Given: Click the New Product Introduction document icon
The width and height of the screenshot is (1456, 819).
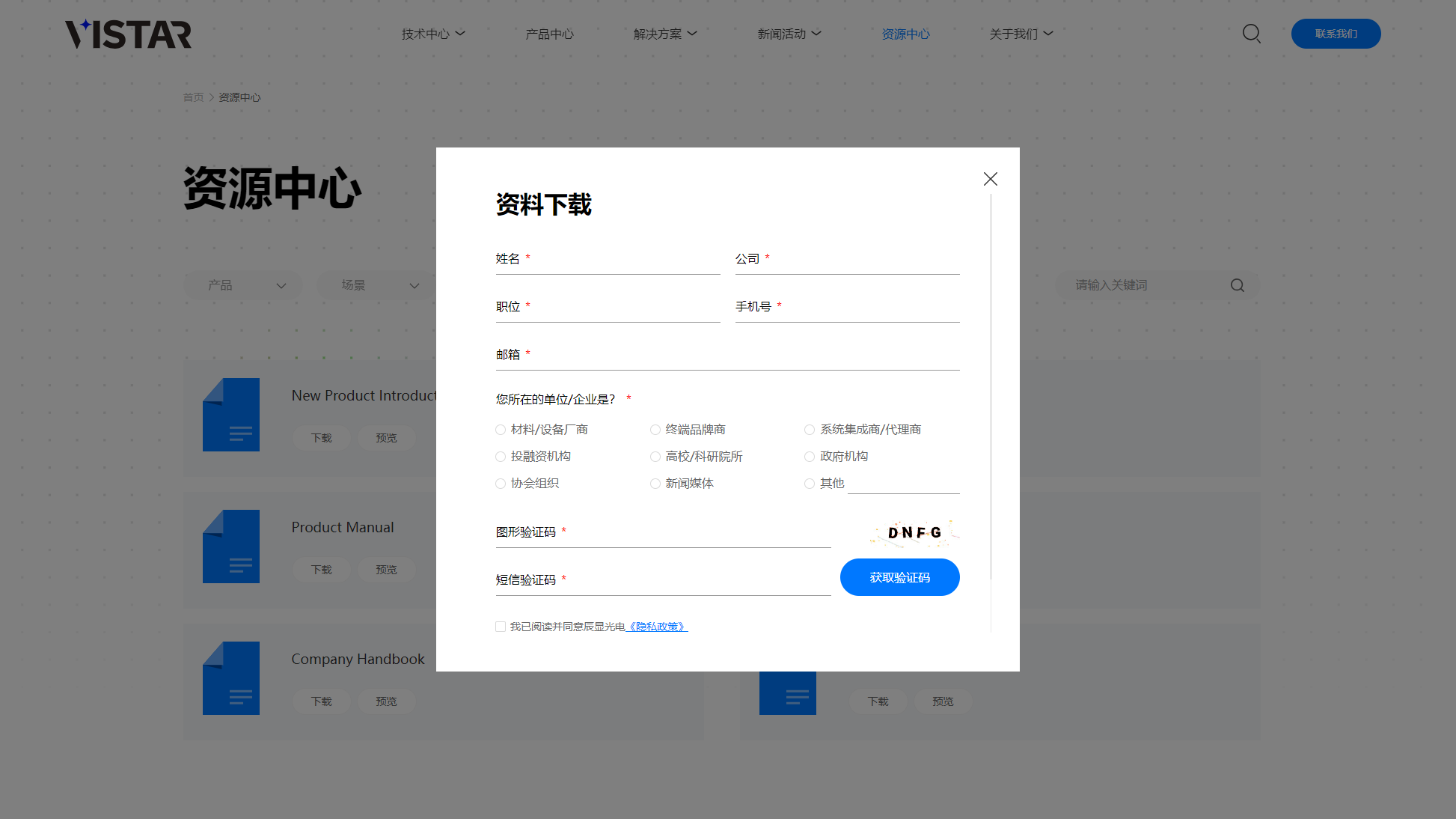Looking at the screenshot, I should 231,415.
